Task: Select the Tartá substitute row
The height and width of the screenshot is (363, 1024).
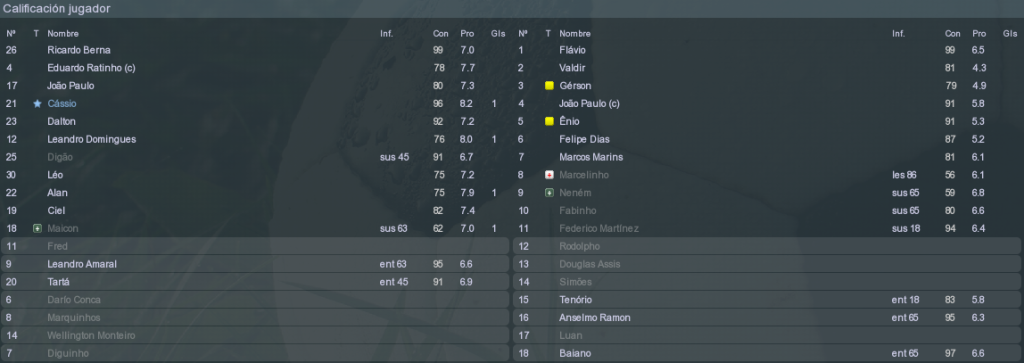Action: coord(255,282)
